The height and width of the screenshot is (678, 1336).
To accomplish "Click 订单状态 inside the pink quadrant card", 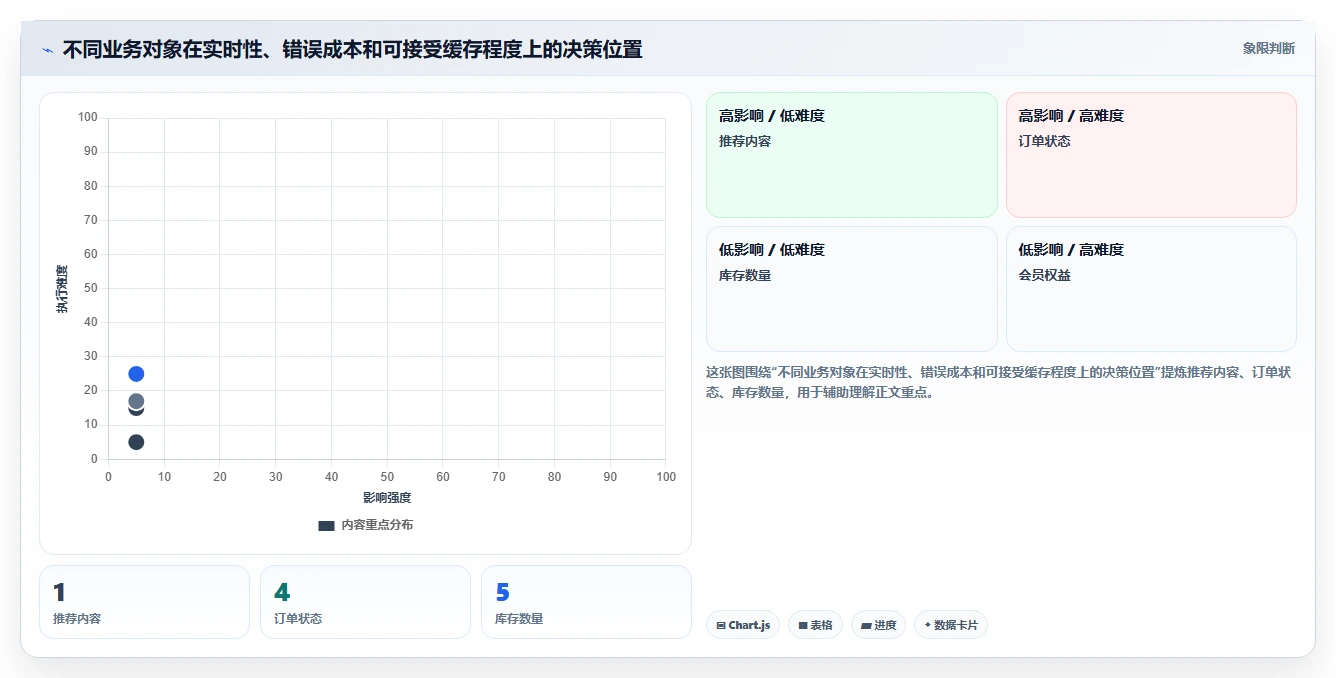I will [1044, 141].
